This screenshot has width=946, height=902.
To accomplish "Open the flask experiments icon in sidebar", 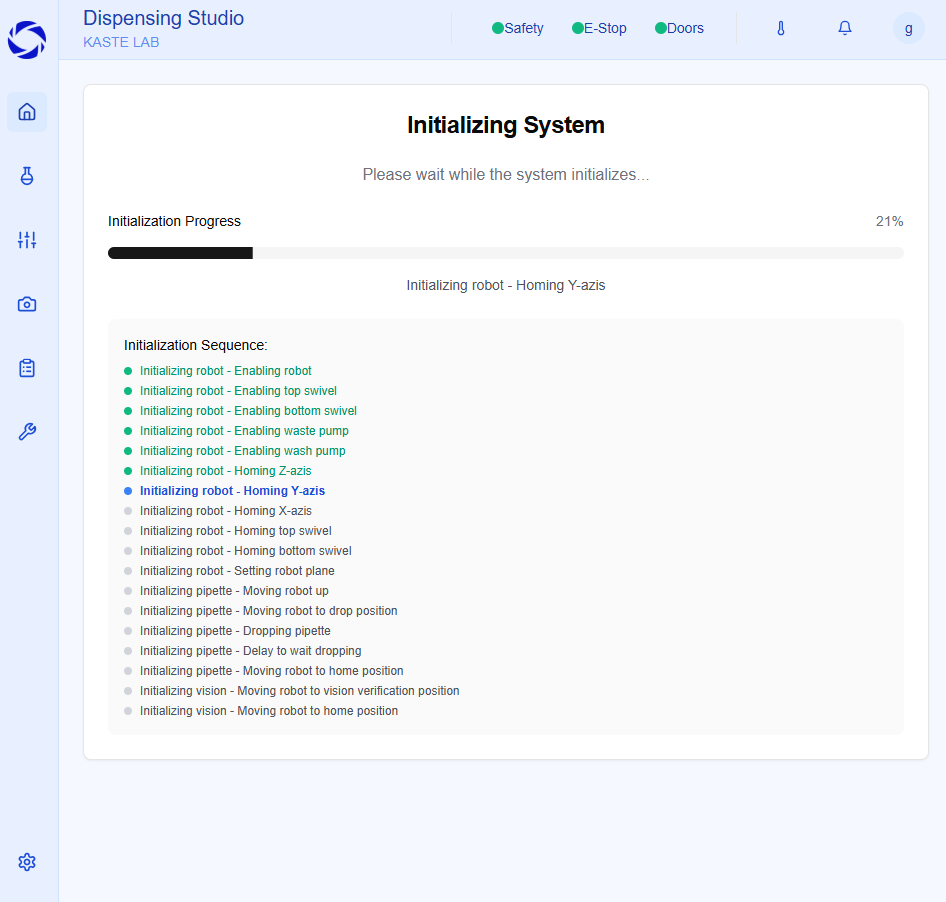I will click(27, 176).
